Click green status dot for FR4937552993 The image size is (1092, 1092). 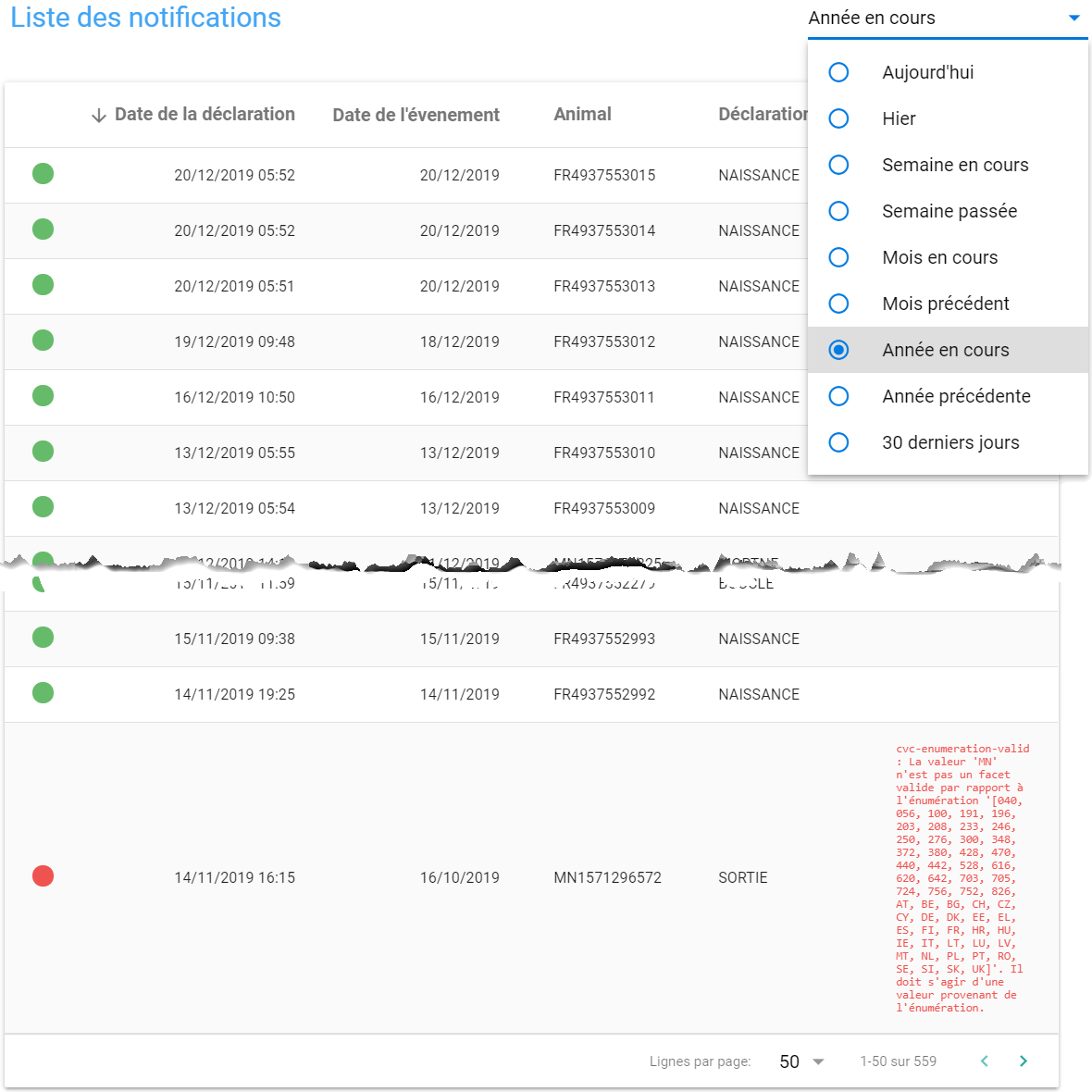pos(43,638)
